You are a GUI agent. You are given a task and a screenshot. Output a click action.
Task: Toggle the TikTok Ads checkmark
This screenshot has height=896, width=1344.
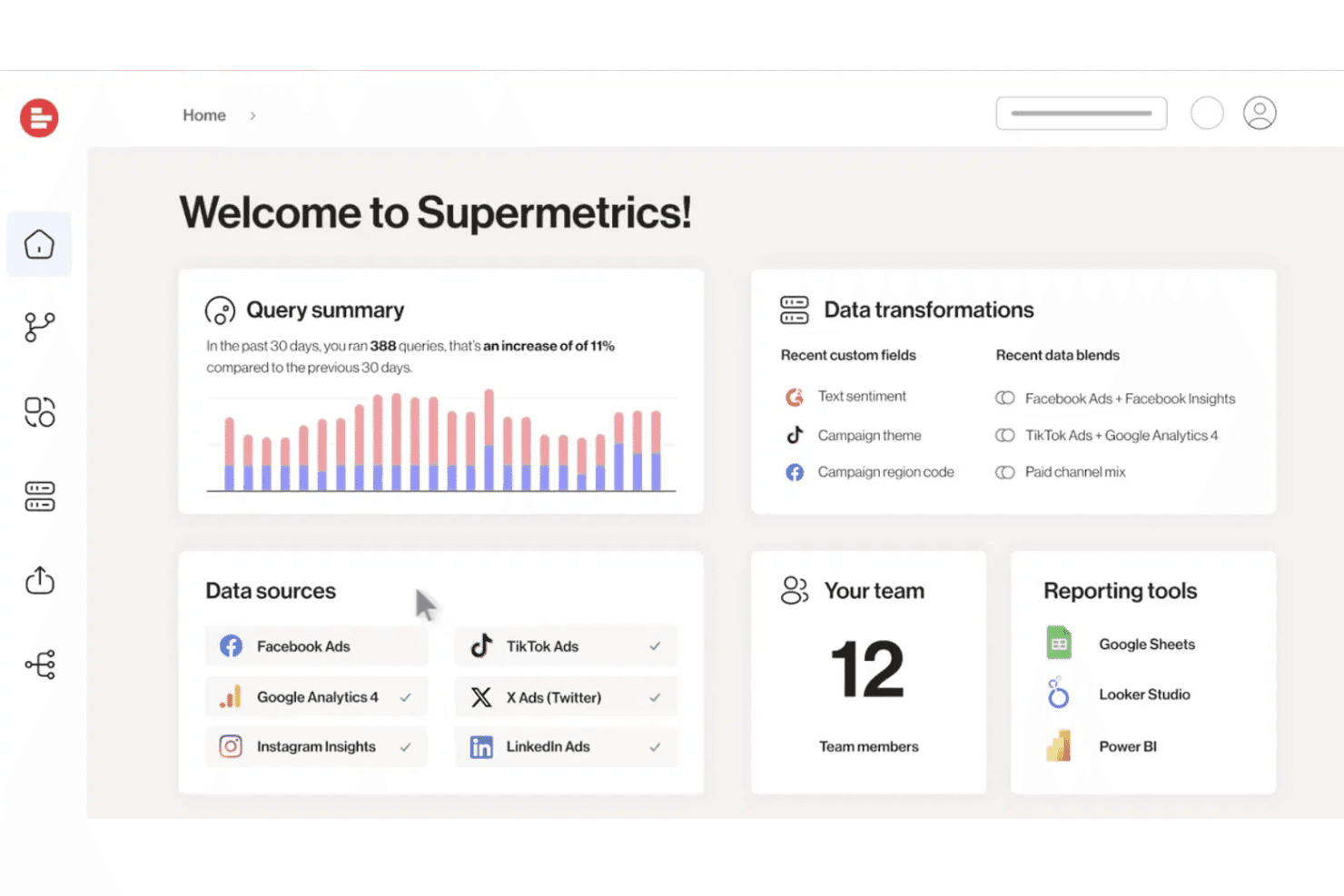point(655,646)
